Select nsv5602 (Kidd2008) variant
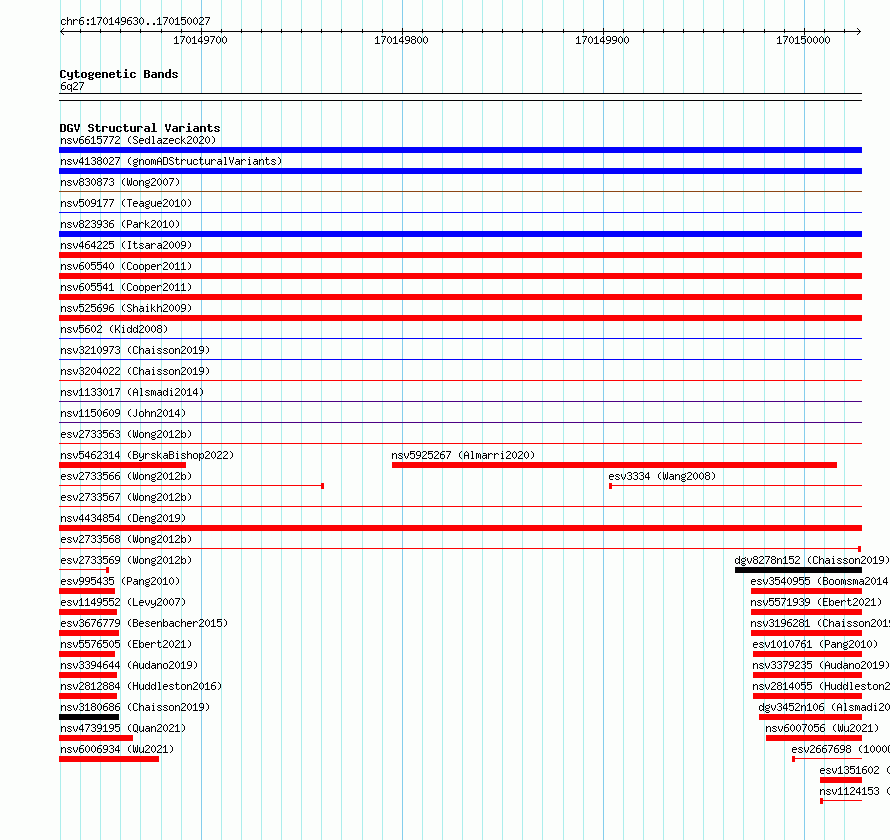Viewport: 890px width, 840px height. (x=114, y=329)
